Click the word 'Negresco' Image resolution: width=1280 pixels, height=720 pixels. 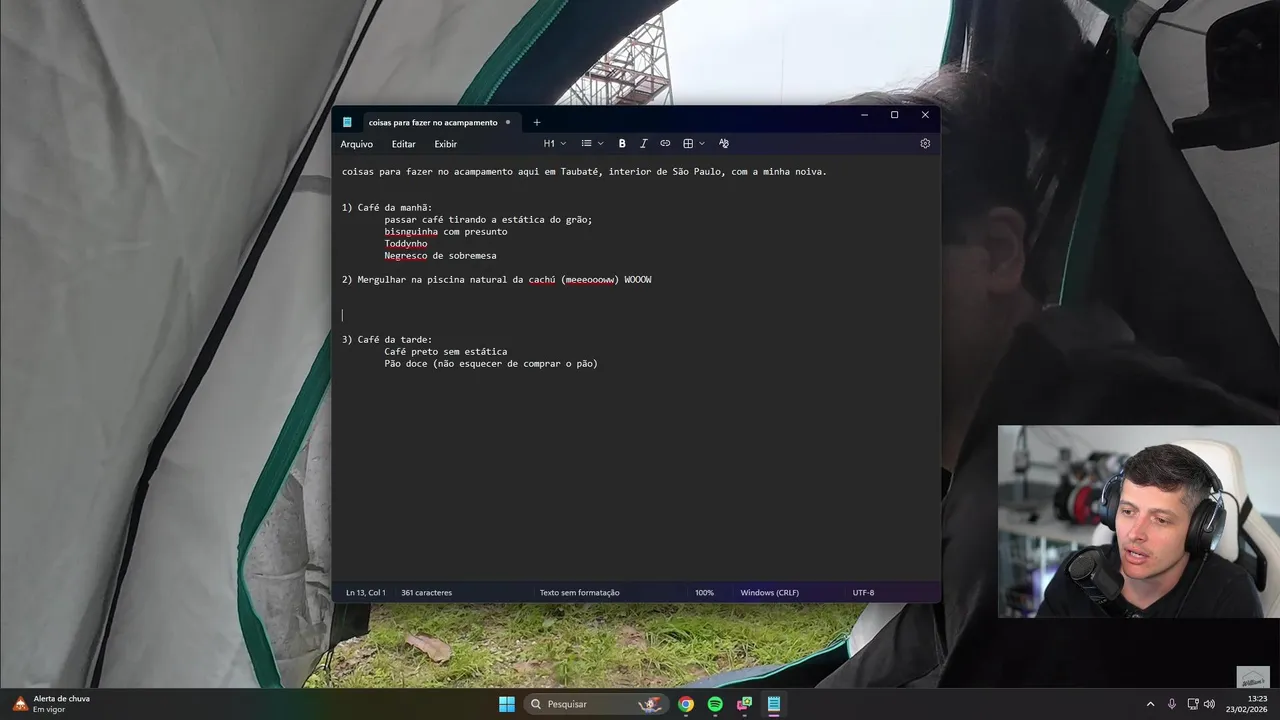pos(406,256)
